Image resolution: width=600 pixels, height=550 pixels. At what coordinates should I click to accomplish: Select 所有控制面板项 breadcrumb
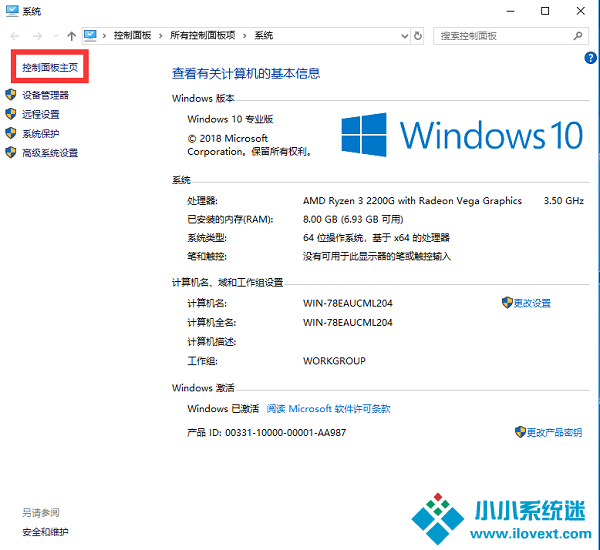pyautogui.click(x=202, y=36)
